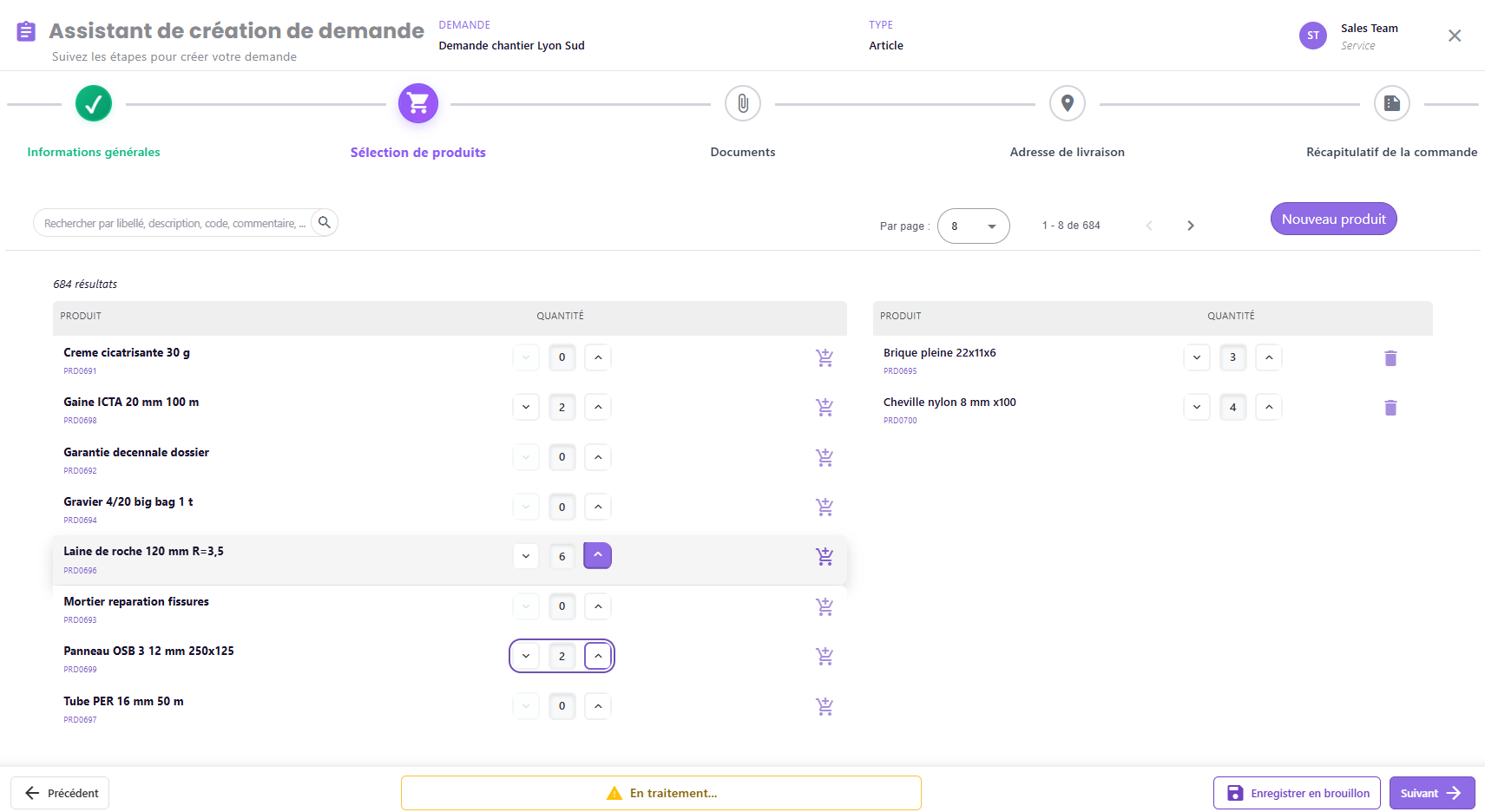
Task: Click product name Gravier 4/20 big bag 1 t
Action: [x=128, y=501]
